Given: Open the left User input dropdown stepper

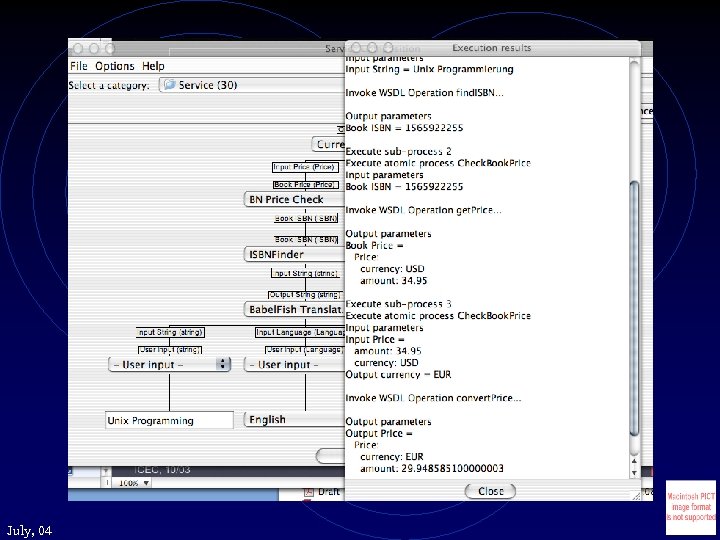Looking at the screenshot, I should coord(223,364).
